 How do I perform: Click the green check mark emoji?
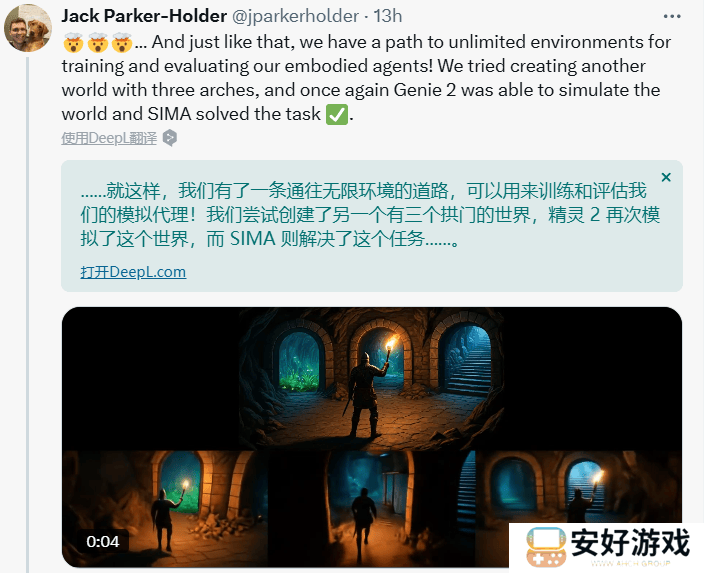click(337, 114)
